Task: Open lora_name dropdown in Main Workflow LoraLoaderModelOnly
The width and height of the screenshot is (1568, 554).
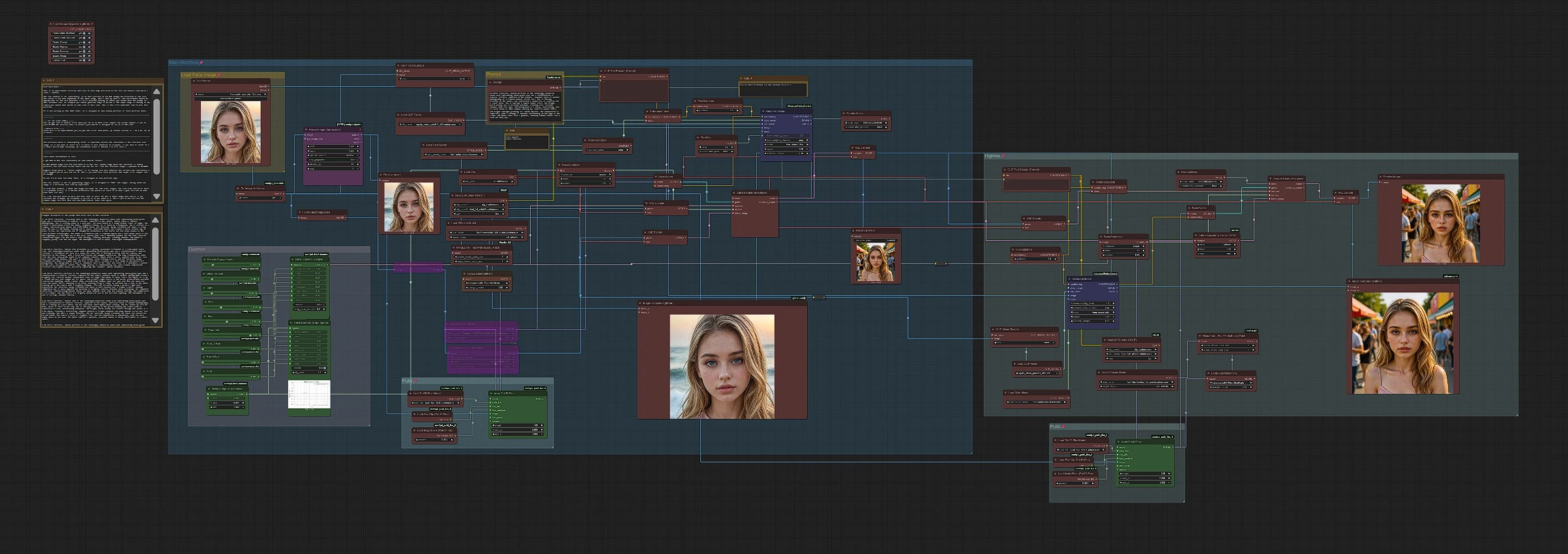Action: coord(487,283)
